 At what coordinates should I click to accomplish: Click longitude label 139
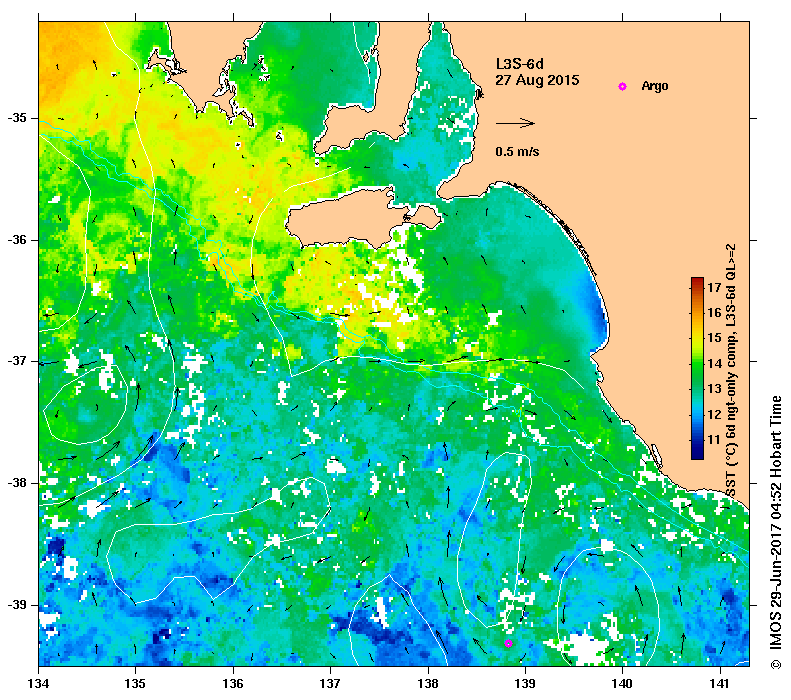click(x=526, y=683)
